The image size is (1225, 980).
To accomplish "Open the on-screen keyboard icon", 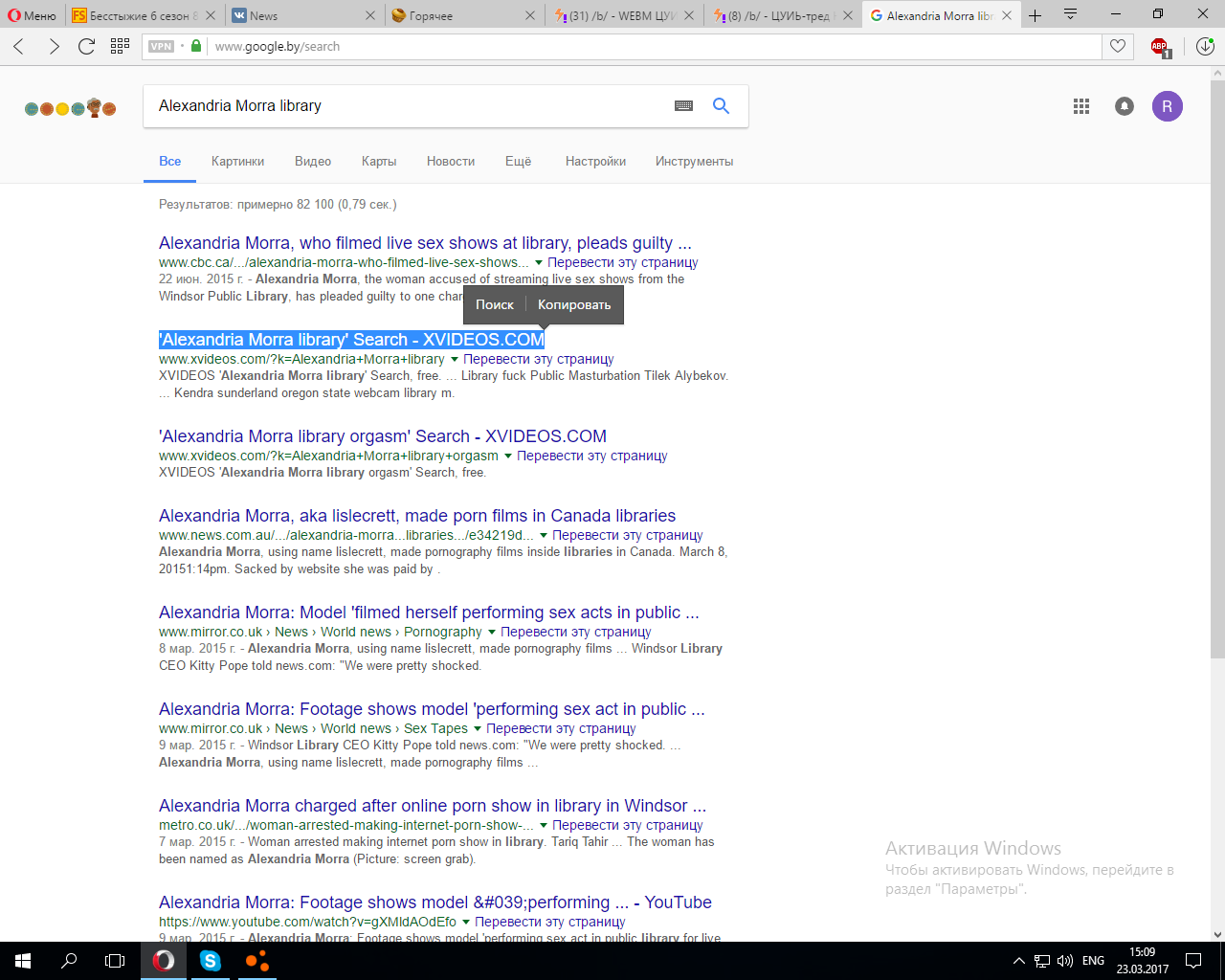I will 683,106.
